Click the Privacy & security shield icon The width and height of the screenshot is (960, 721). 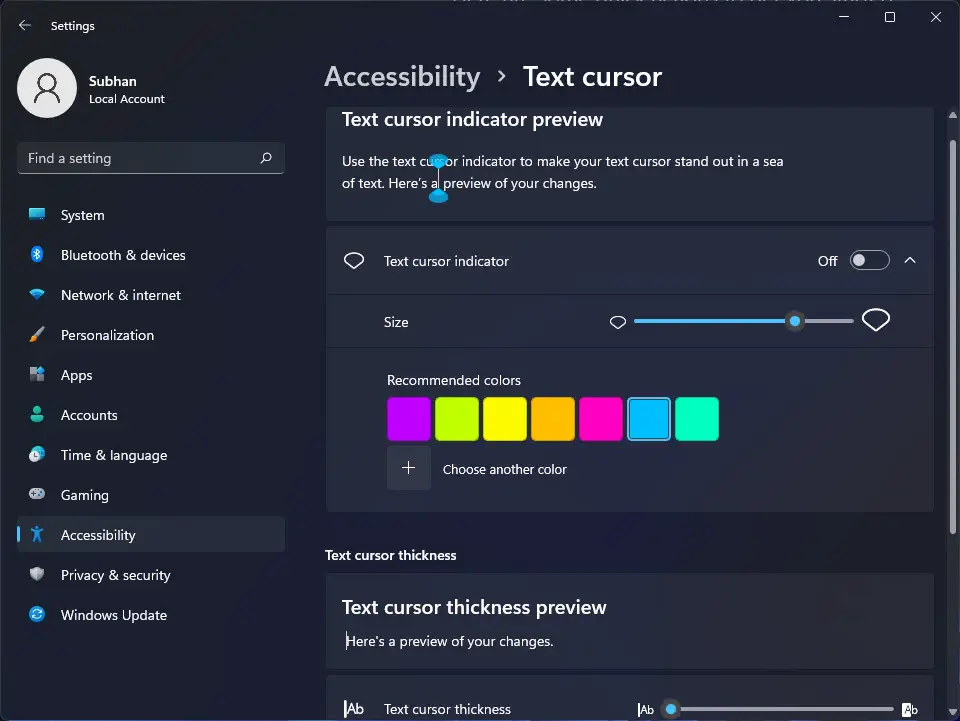(37, 575)
